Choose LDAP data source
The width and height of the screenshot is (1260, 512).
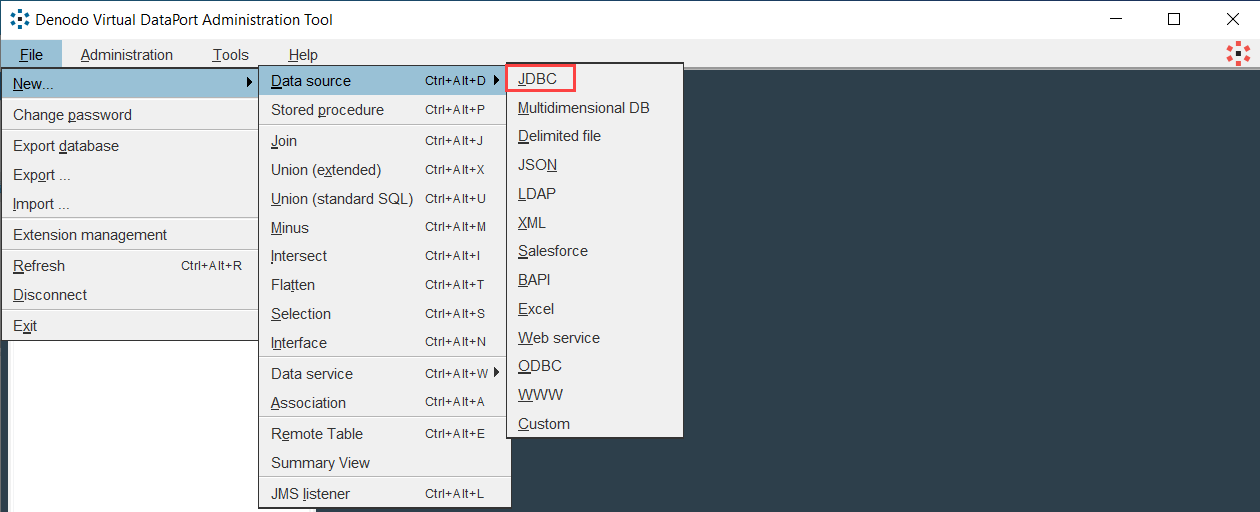(595, 194)
